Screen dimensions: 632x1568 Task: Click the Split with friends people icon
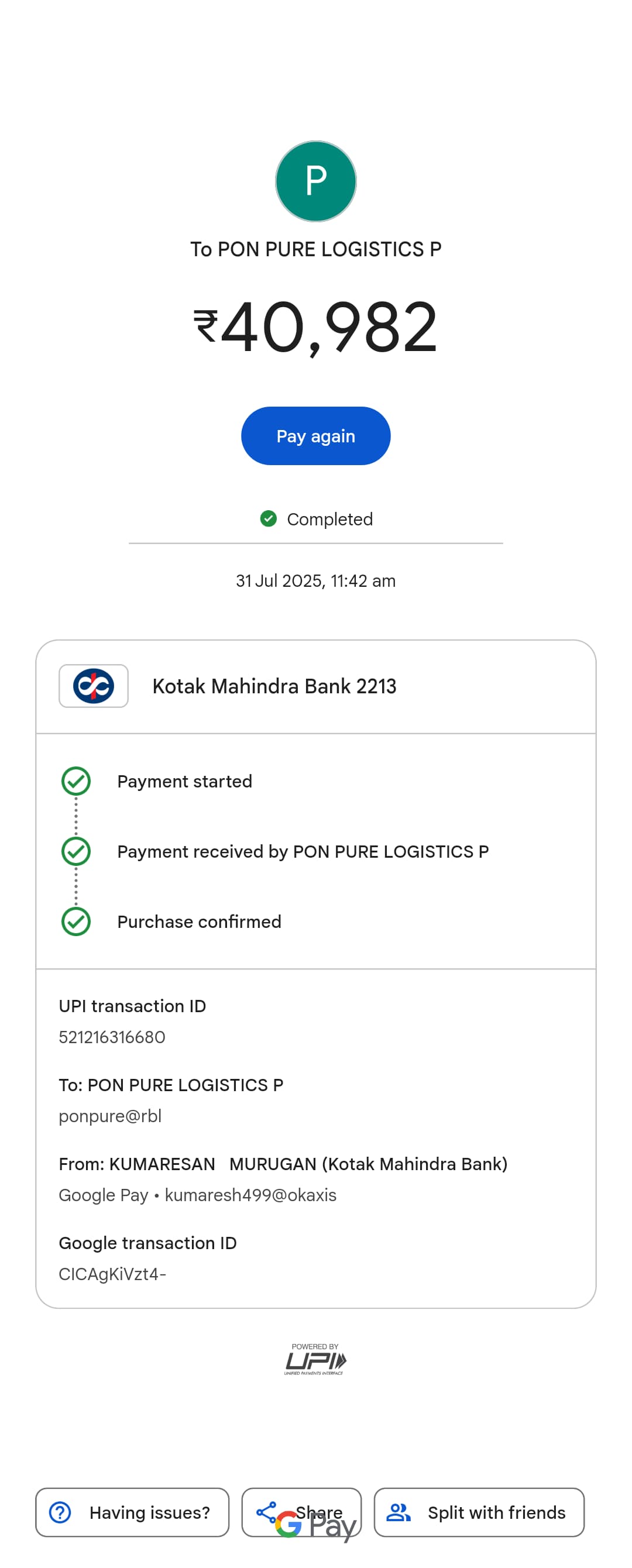(398, 1512)
